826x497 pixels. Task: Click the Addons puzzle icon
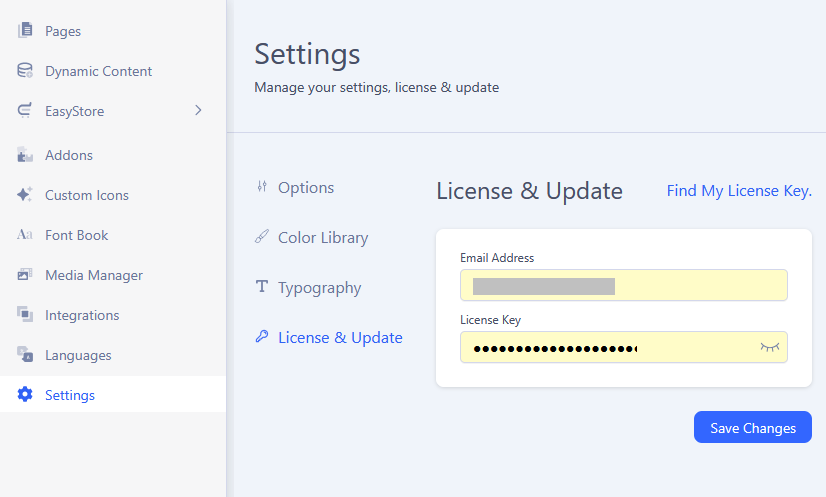25,155
